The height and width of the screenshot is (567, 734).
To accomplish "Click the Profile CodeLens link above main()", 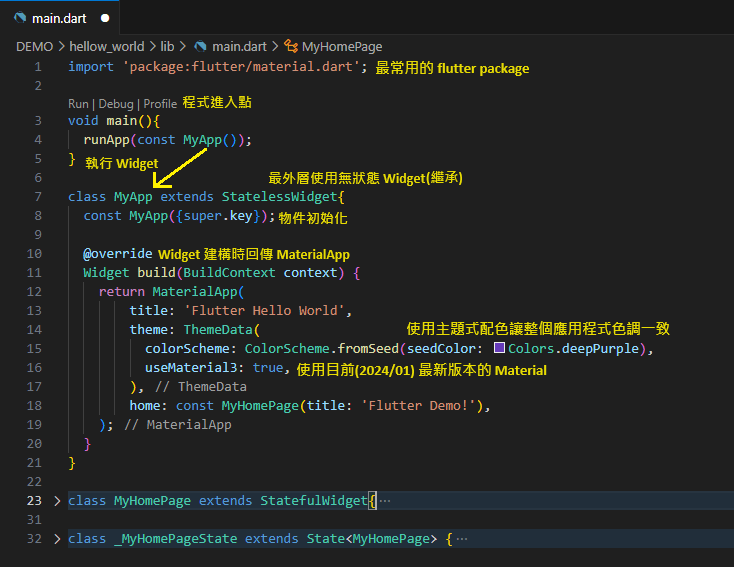I will click(x=160, y=104).
